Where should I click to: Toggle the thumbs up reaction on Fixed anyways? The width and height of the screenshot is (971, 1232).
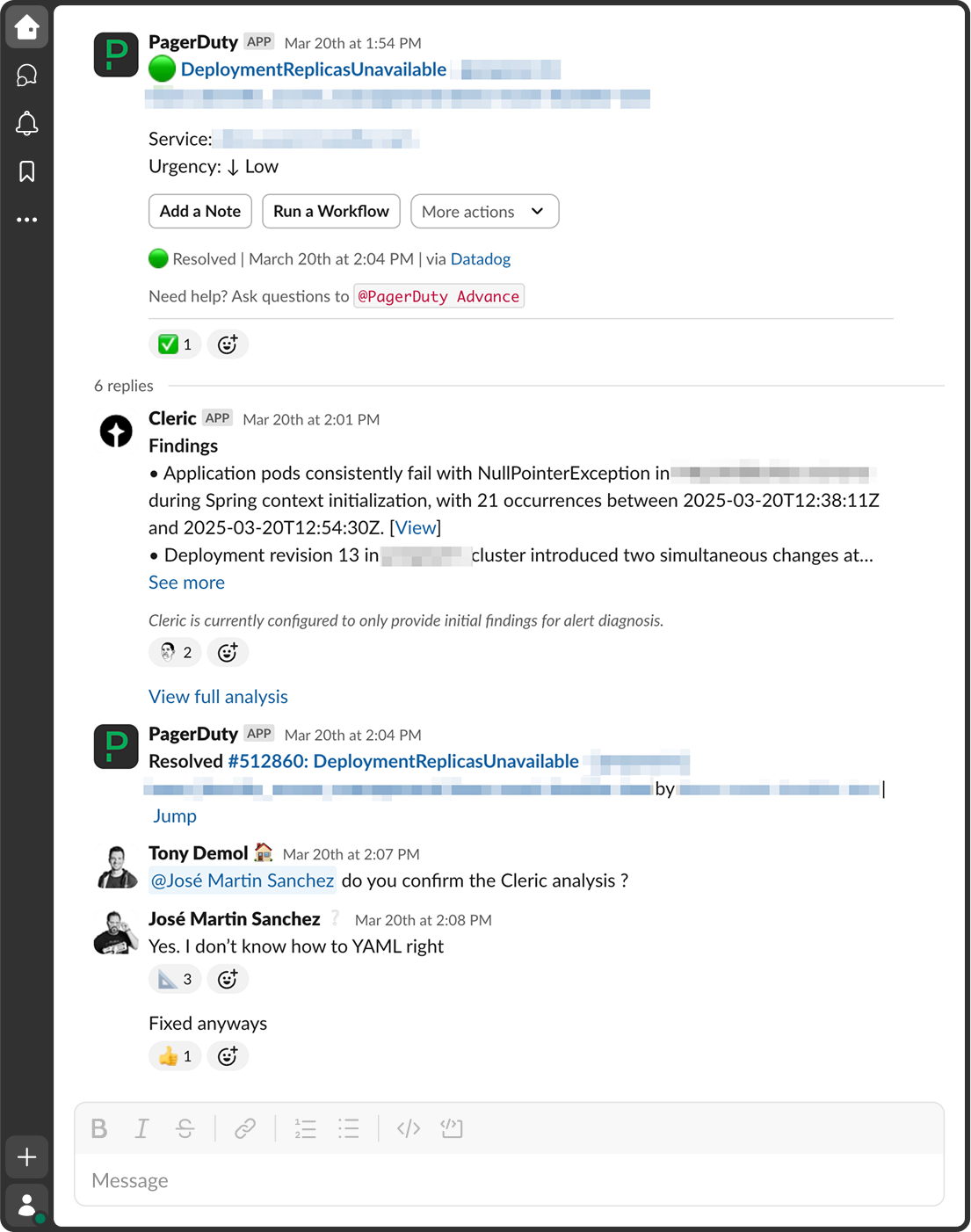pos(175,1056)
